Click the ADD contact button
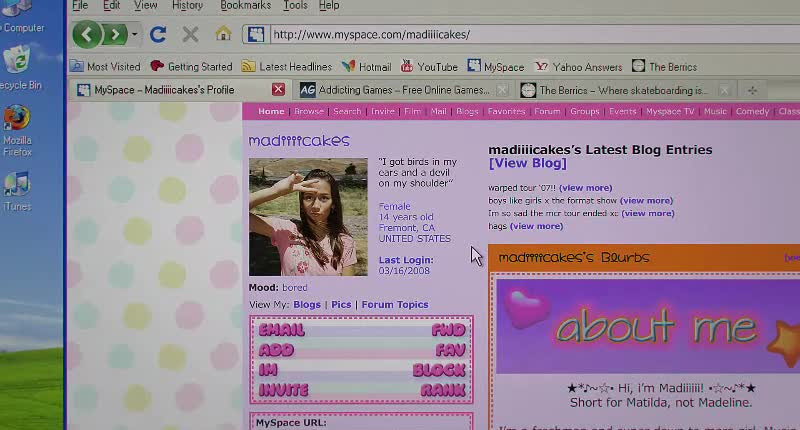Image resolution: width=800 pixels, height=430 pixels. point(276,350)
